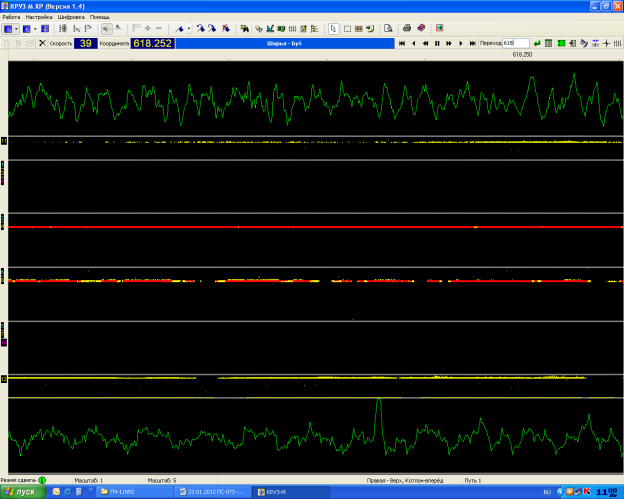Image resolution: width=624 pixels, height=499 pixels.
Task: Jump to the start of the recording
Action: click(401, 44)
